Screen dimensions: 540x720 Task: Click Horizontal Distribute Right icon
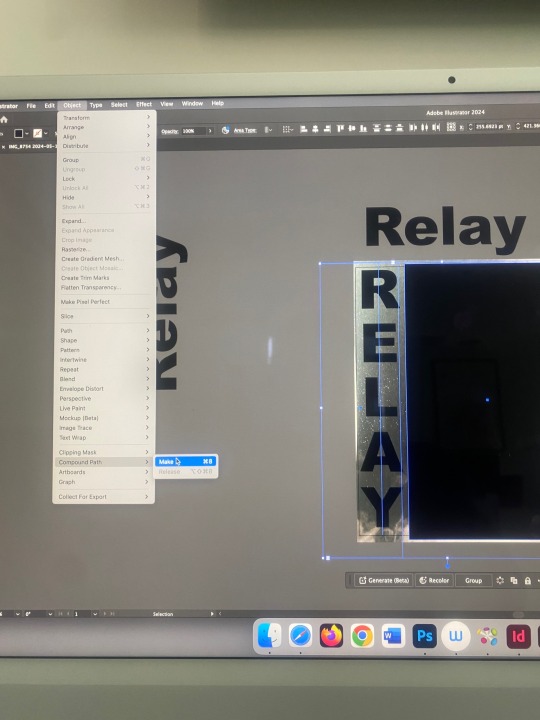[x=436, y=127]
